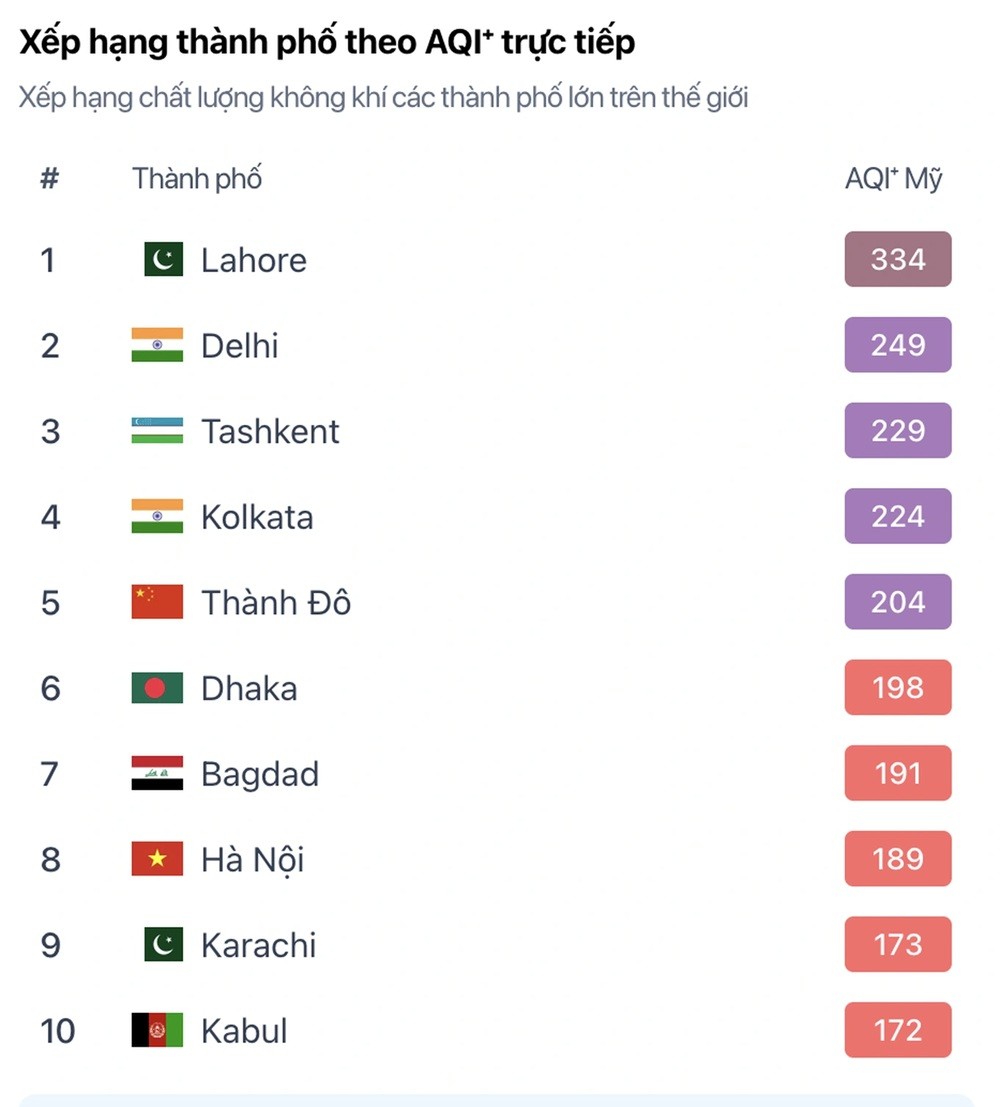The image size is (1000, 1107).
Task: Click the Pakistan flag beside Karachi
Action: pyautogui.click(x=163, y=945)
